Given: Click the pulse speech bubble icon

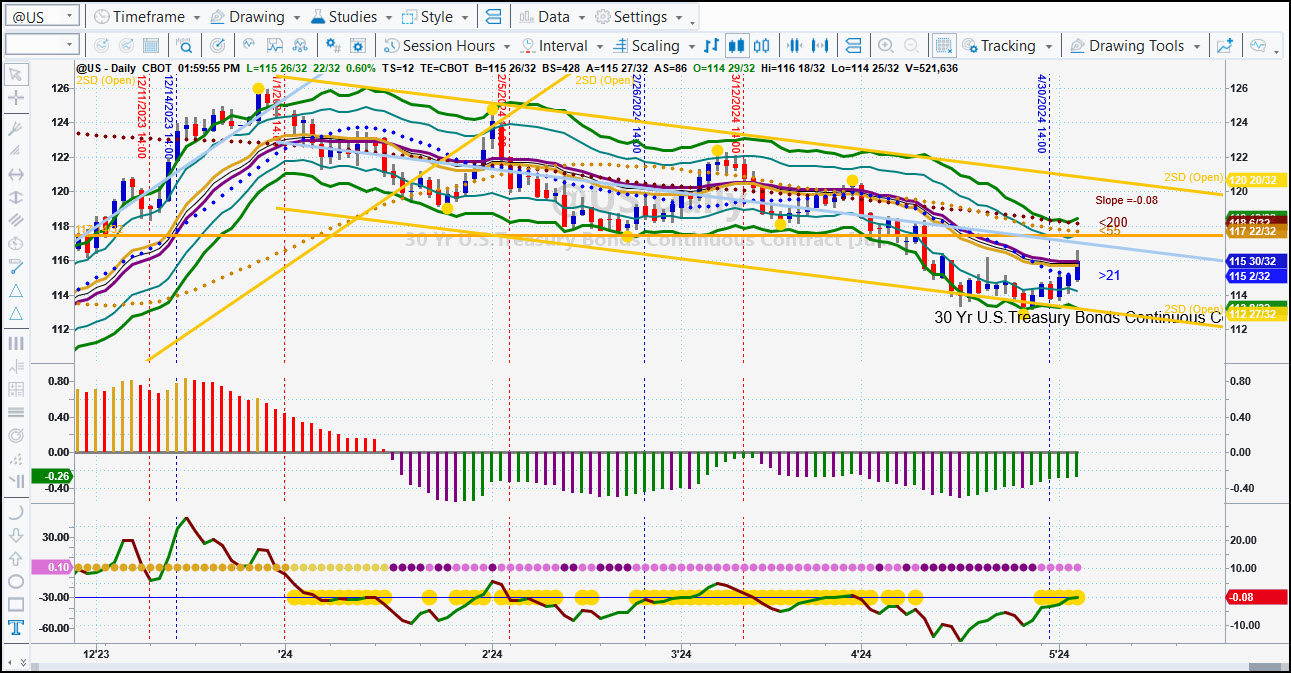Looking at the screenshot, I should 1257,46.
